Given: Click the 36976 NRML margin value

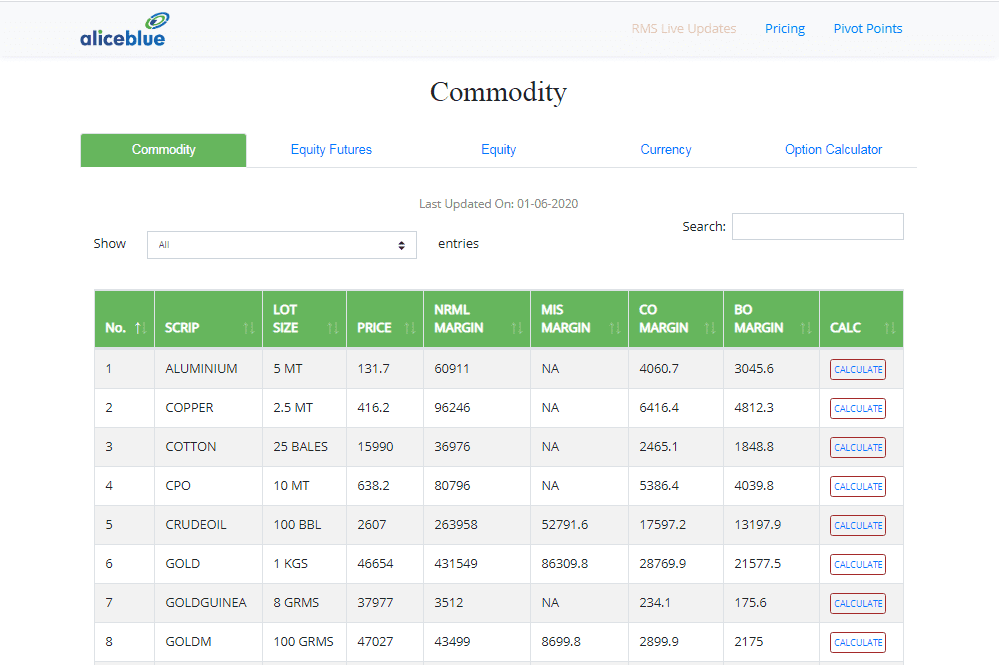Looking at the screenshot, I should coord(452,447).
